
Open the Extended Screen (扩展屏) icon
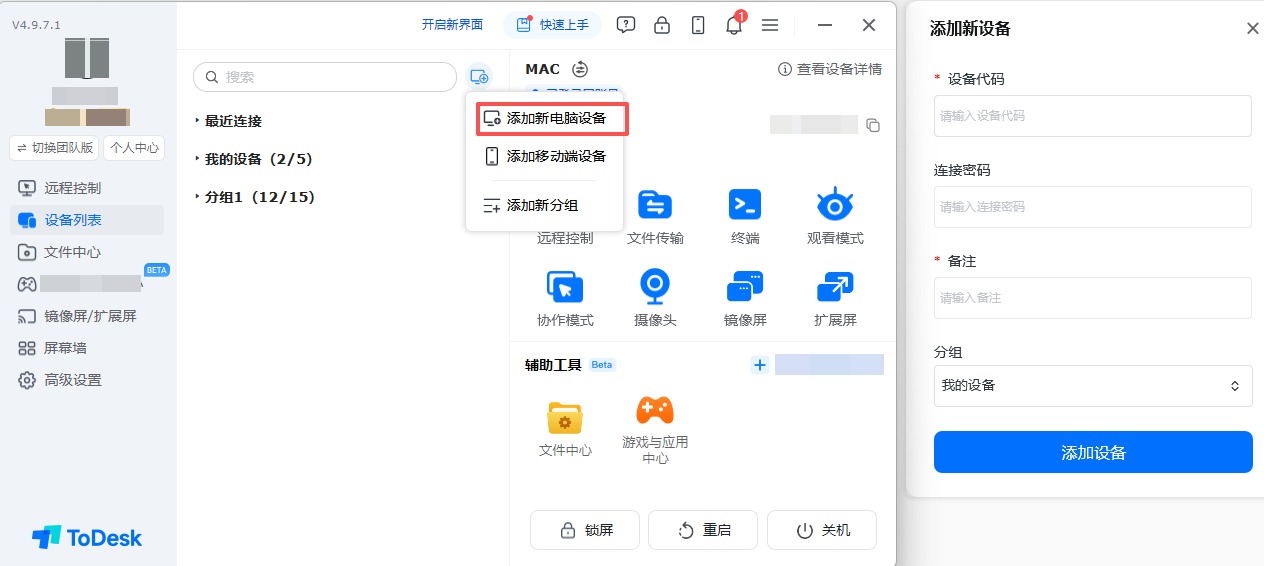coord(835,287)
